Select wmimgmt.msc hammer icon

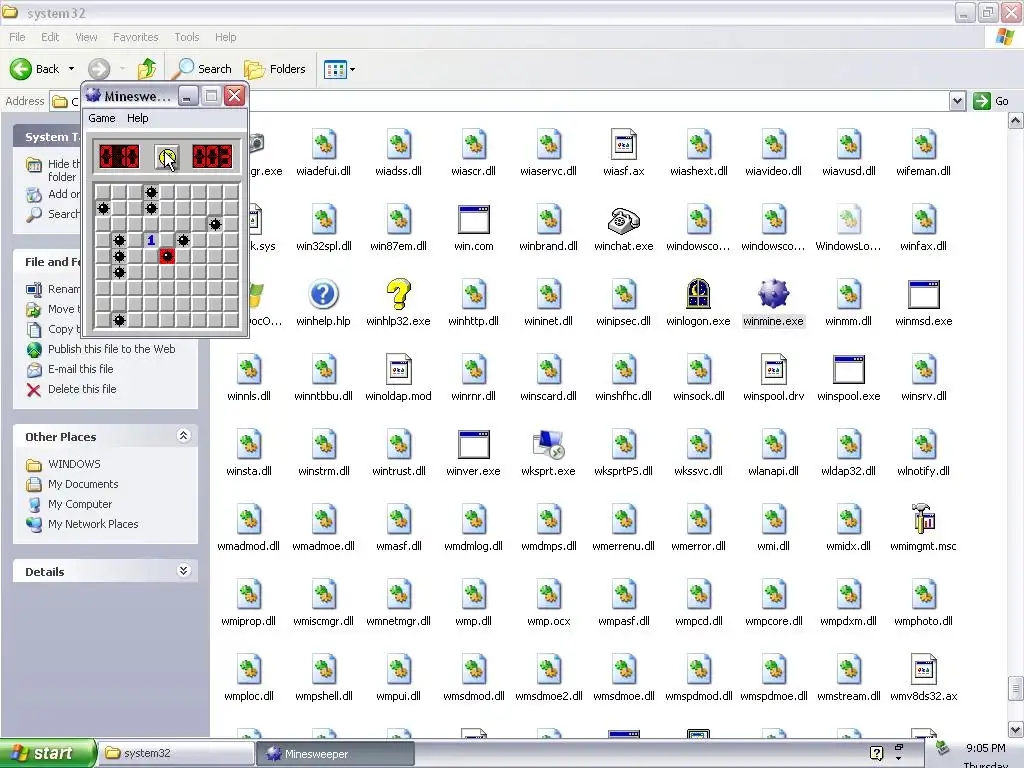point(923,519)
